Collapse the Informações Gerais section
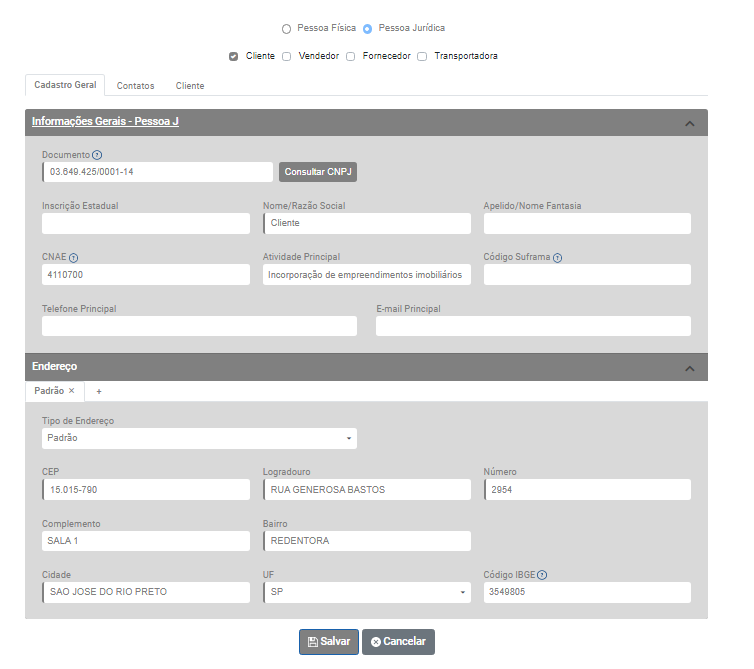 point(689,123)
